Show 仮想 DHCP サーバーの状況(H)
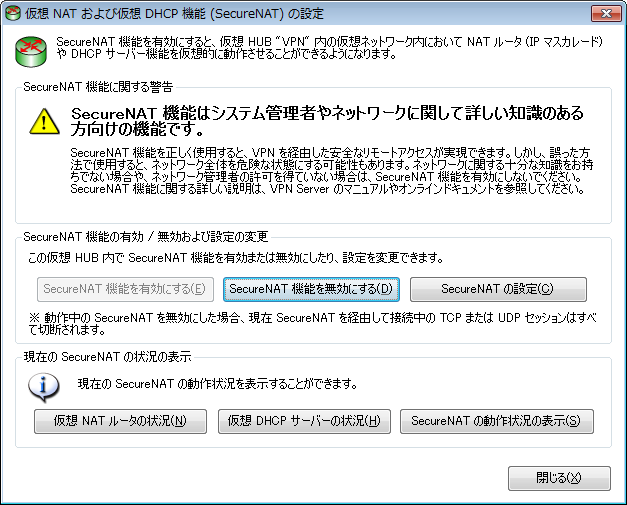 [x=304, y=421]
